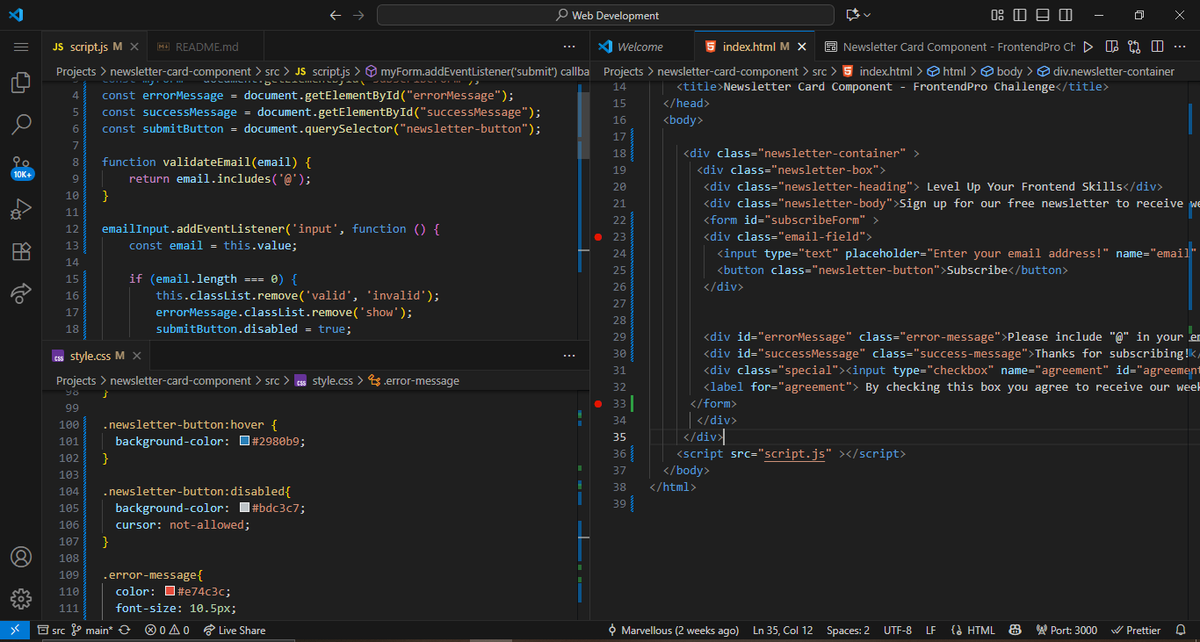This screenshot has width=1200, height=642.
Task: Open the Run and Debug view
Action: 20,209
